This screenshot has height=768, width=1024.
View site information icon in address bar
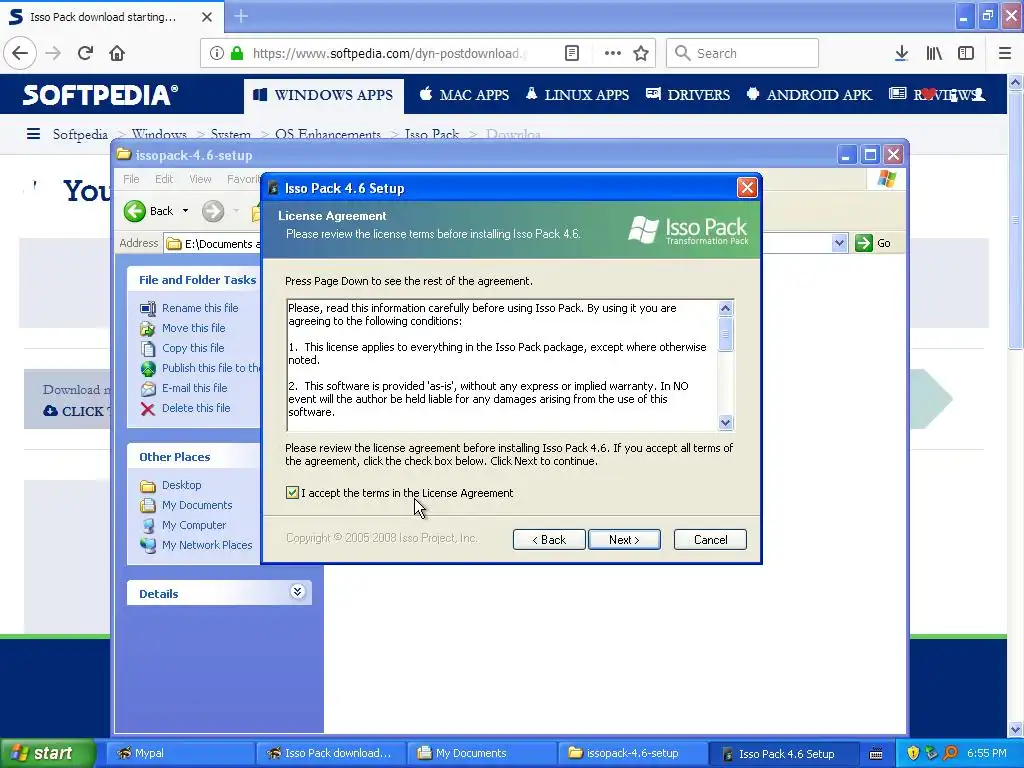click(x=217, y=53)
